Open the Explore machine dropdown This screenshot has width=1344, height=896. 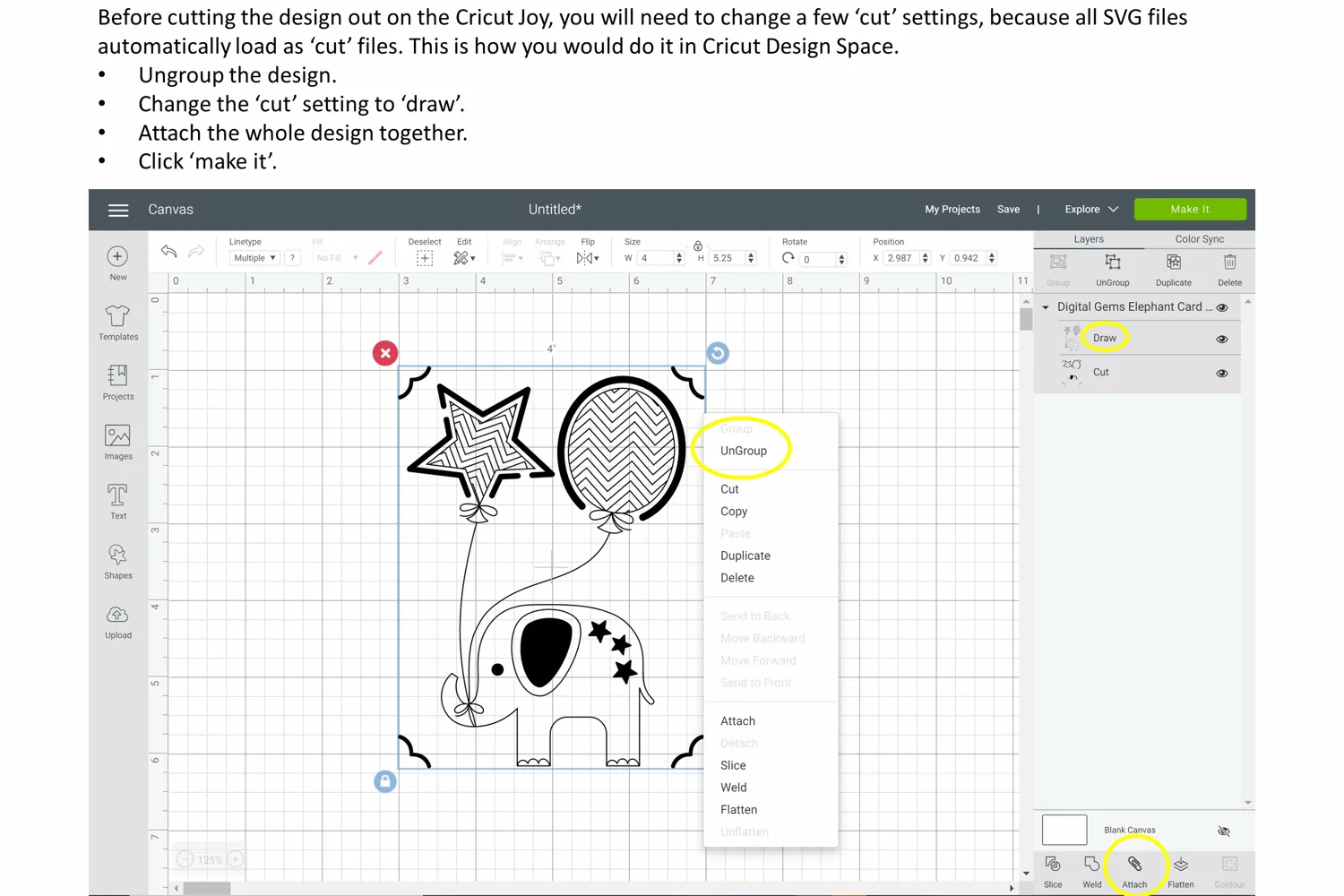click(1091, 210)
